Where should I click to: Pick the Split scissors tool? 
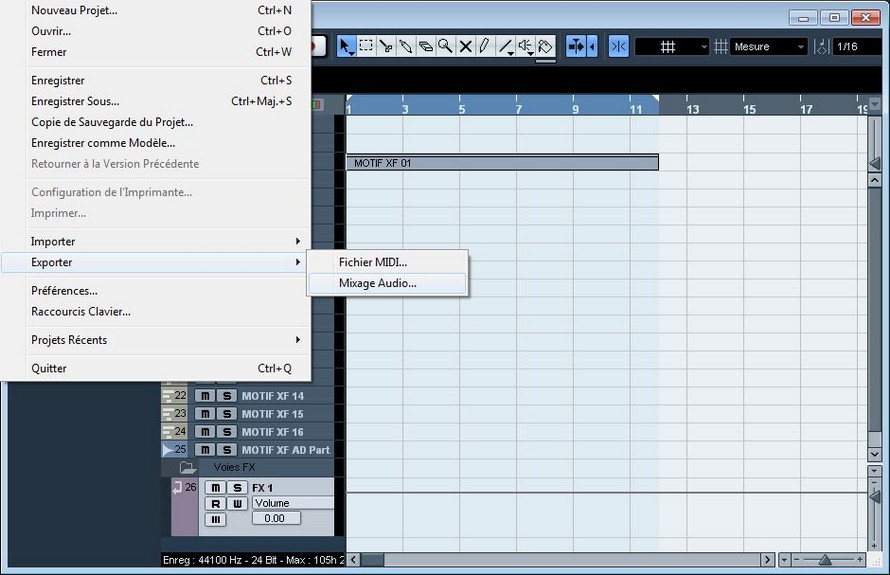pyautogui.click(x=386, y=46)
